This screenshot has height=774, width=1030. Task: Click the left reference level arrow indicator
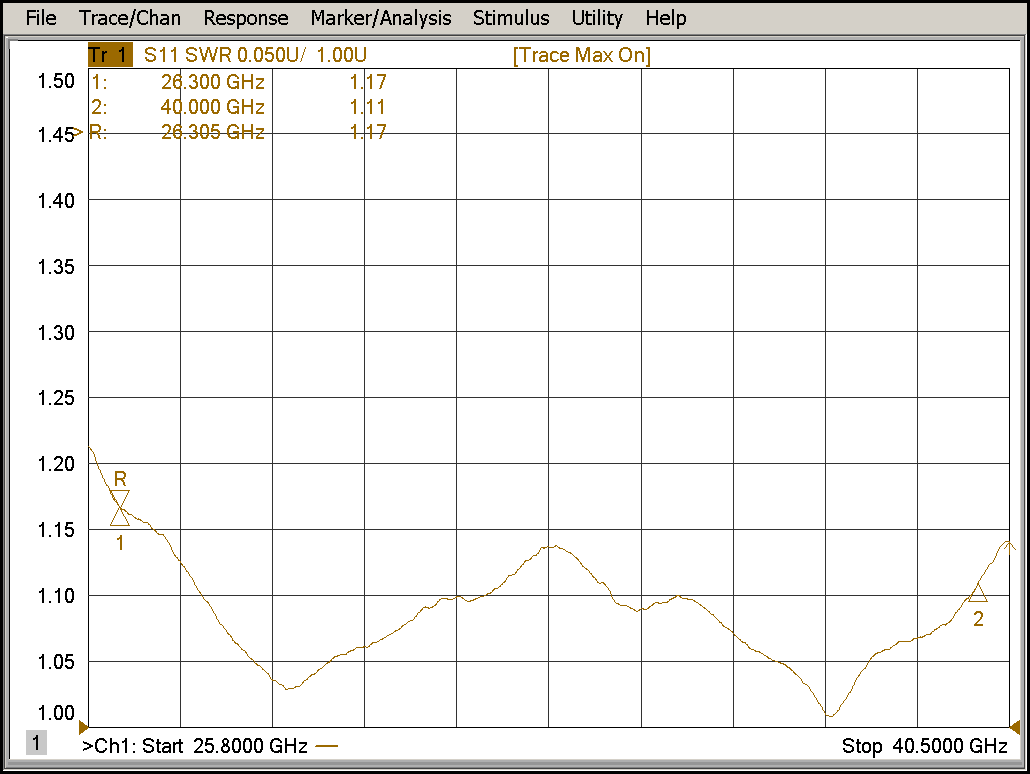[84, 726]
